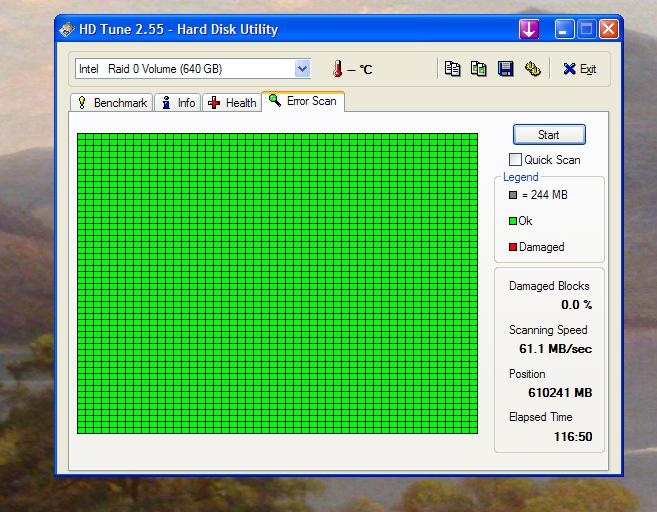Minimize the HD Tune window

point(564,29)
